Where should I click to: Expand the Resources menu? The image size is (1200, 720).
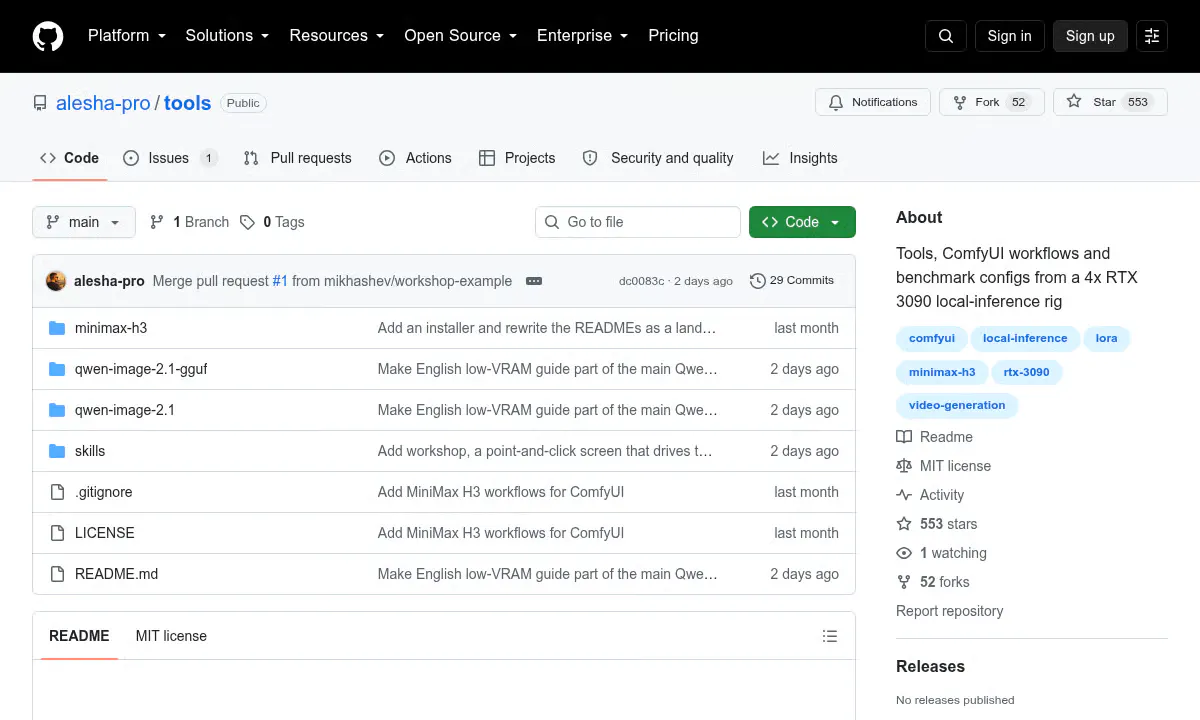click(337, 36)
